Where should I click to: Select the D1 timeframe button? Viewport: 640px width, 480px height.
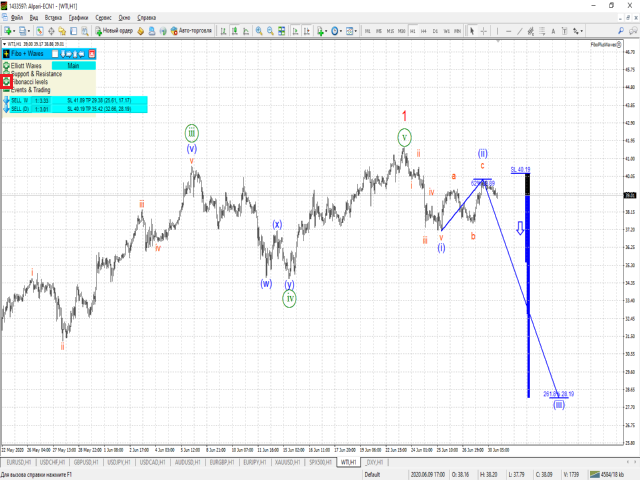(435, 31)
